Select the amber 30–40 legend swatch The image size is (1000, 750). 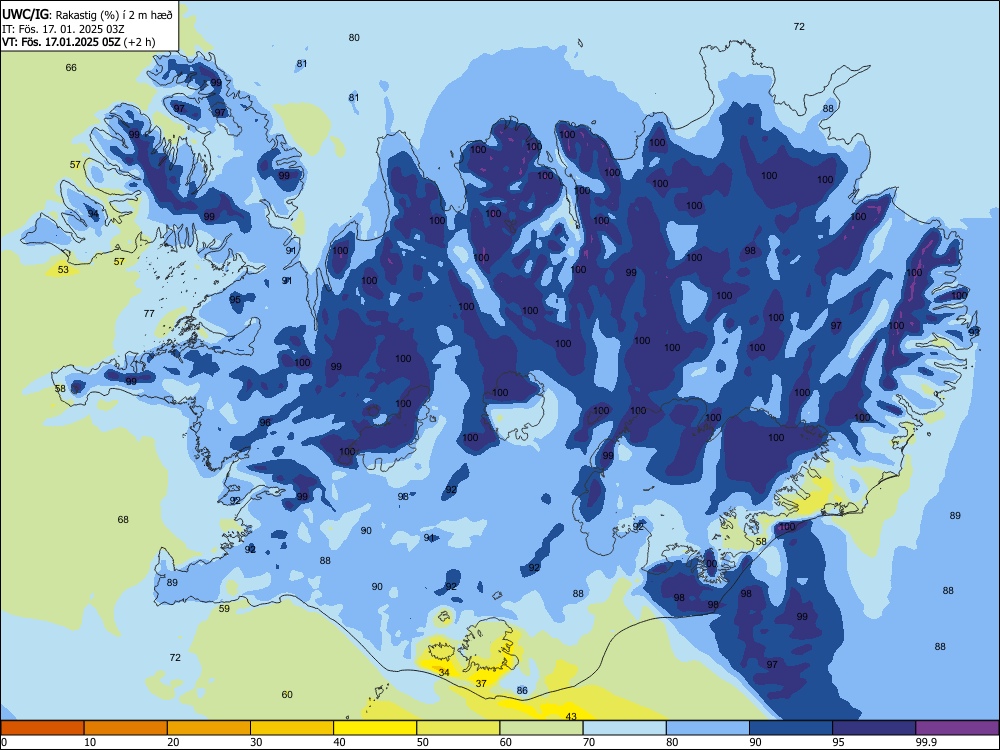[292, 728]
